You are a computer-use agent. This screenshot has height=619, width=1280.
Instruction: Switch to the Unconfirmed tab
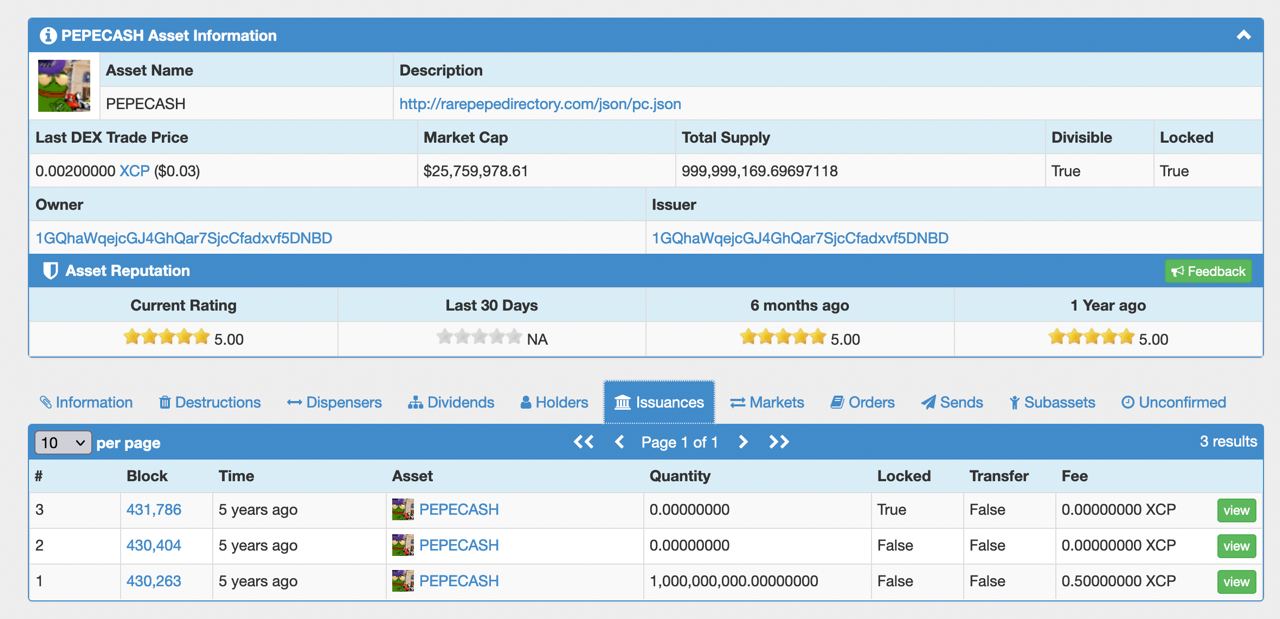[1174, 402]
